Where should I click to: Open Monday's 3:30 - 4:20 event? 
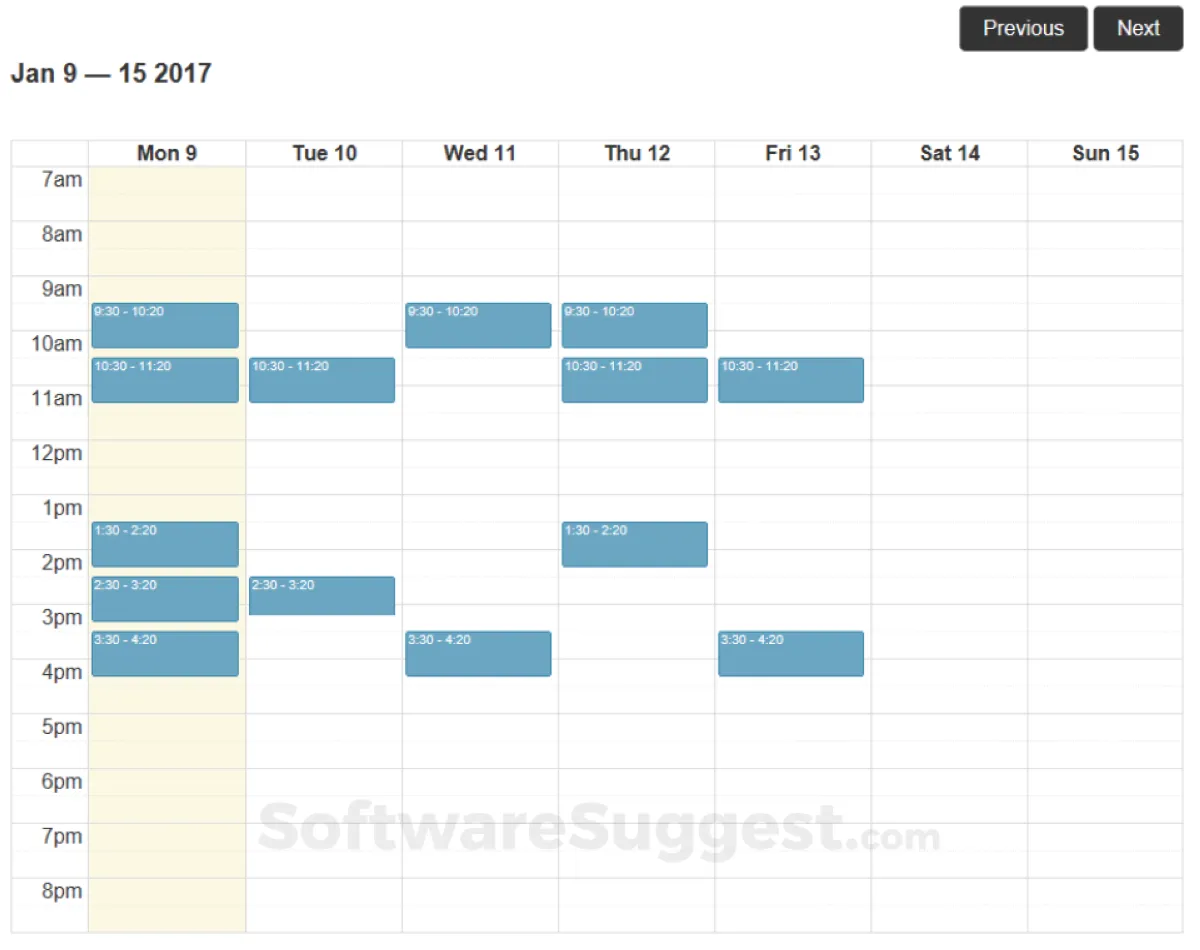tap(165, 653)
